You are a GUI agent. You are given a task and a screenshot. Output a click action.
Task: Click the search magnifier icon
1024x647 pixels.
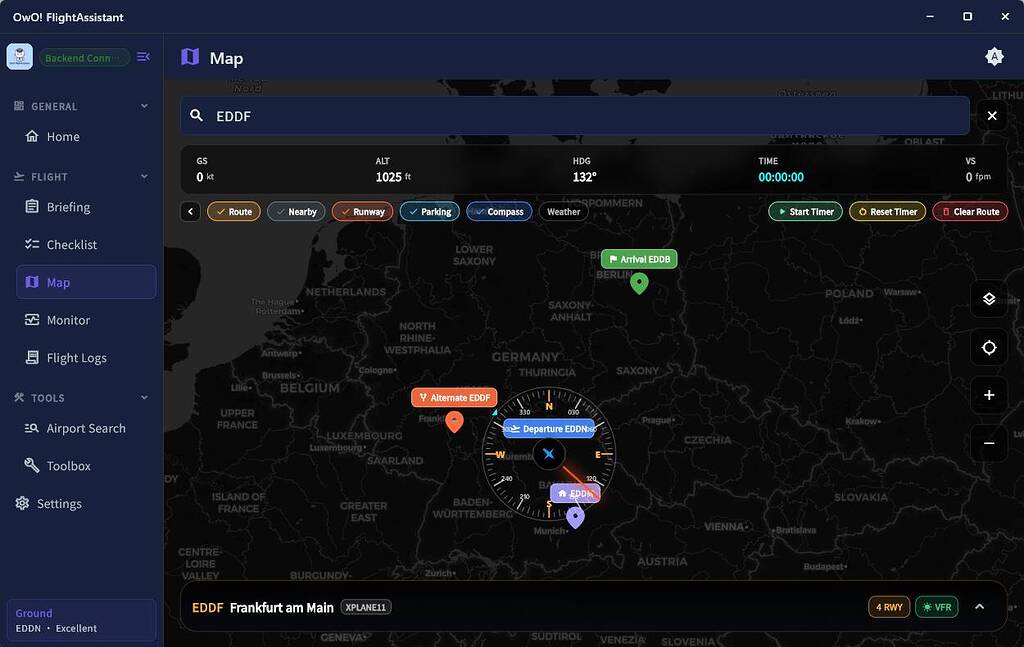[196, 116]
